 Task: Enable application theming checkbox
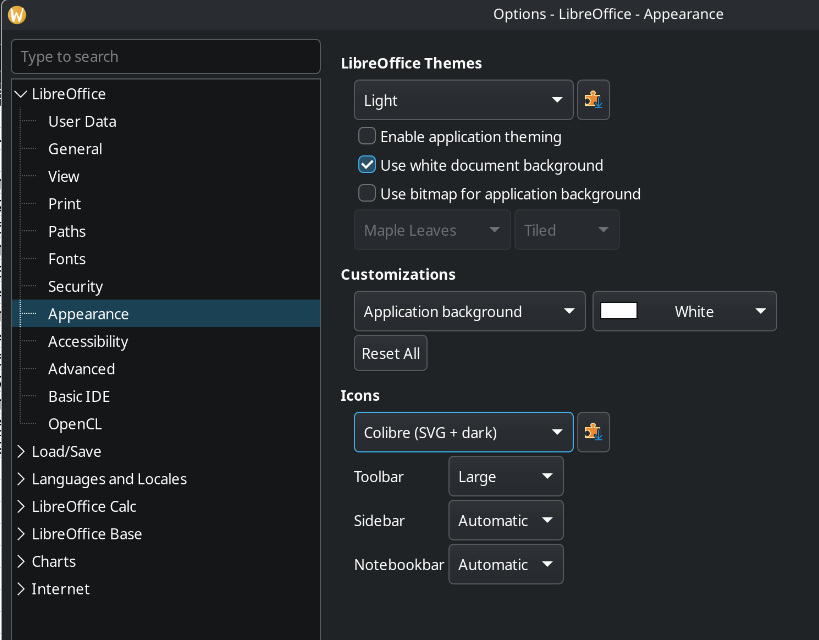coord(368,136)
